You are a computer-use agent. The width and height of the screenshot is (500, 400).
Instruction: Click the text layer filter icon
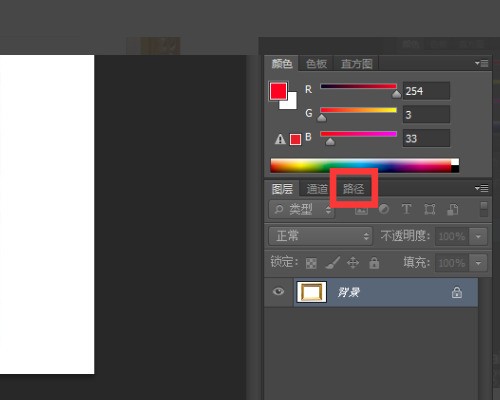point(406,209)
